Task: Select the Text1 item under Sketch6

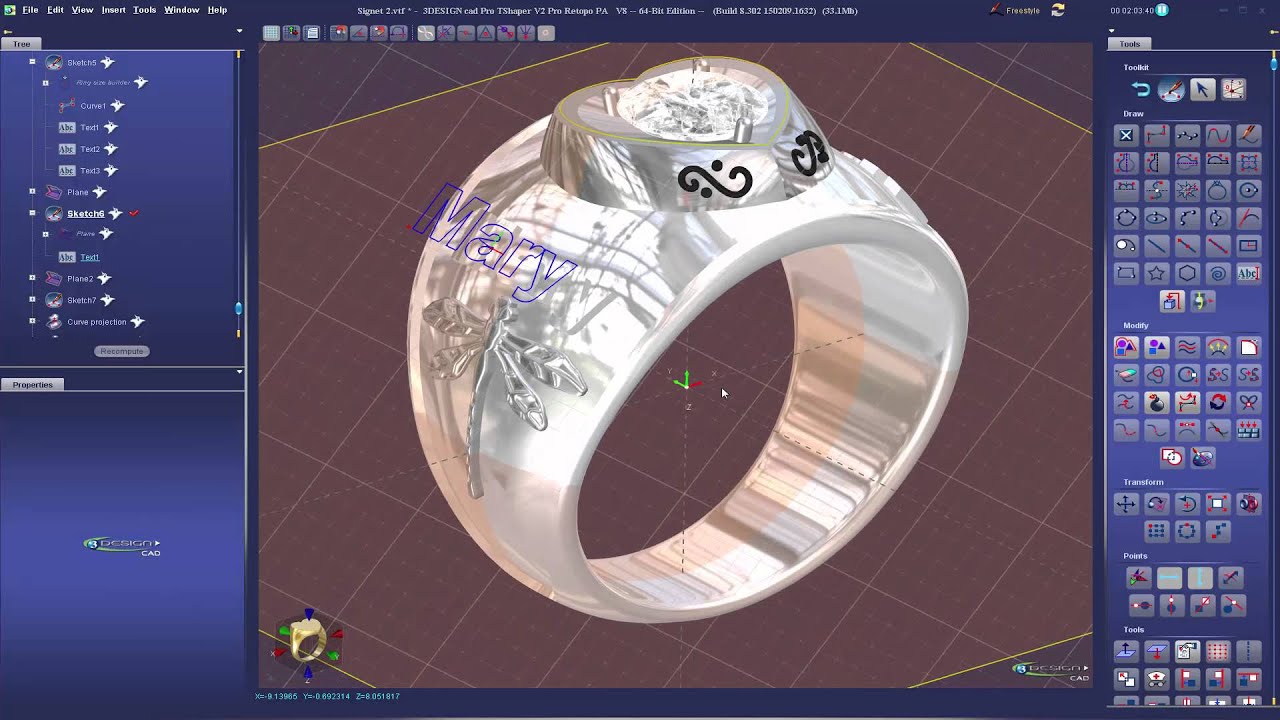Action: 89,257
